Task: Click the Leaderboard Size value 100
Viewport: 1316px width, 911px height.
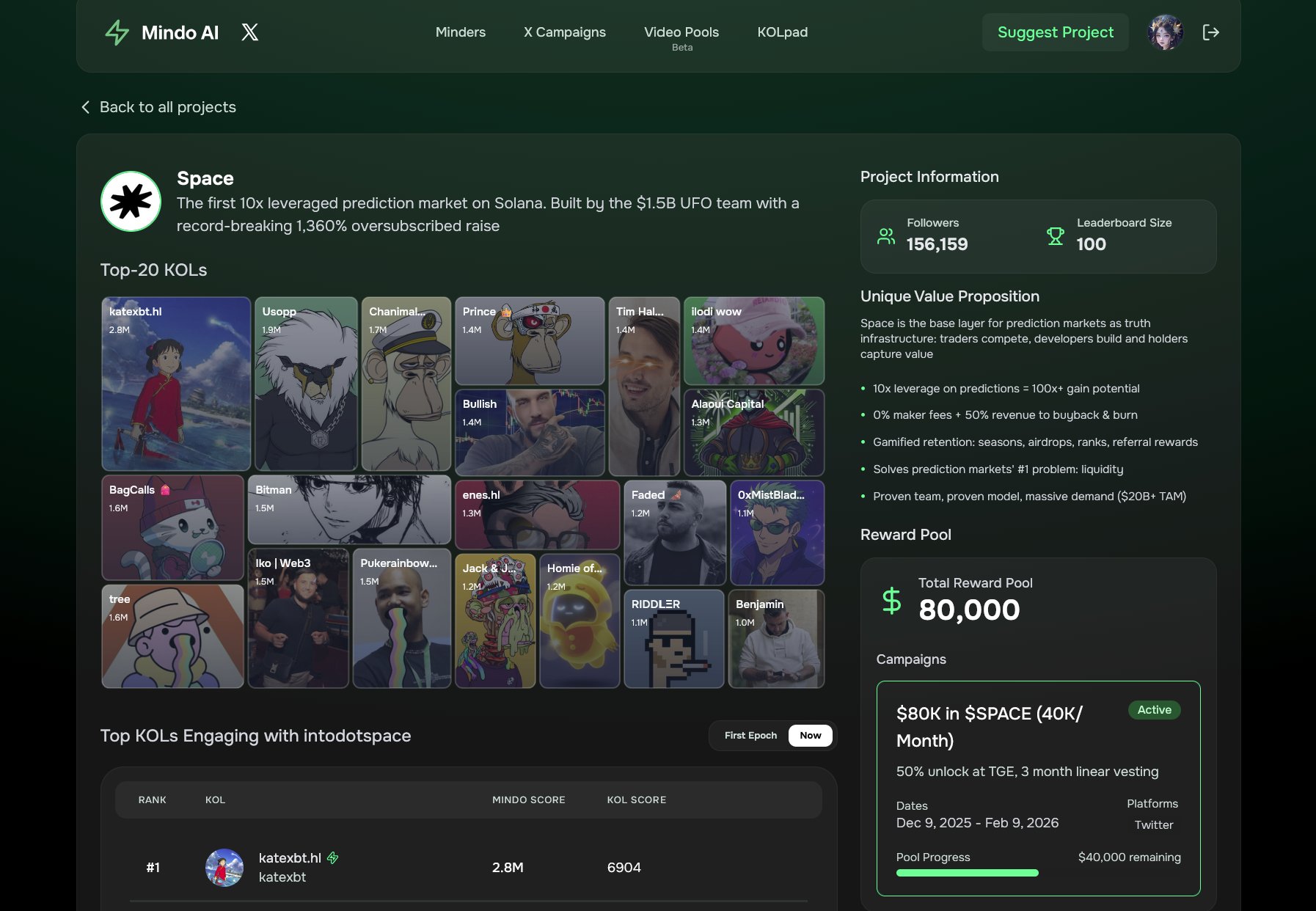Action: [x=1092, y=244]
